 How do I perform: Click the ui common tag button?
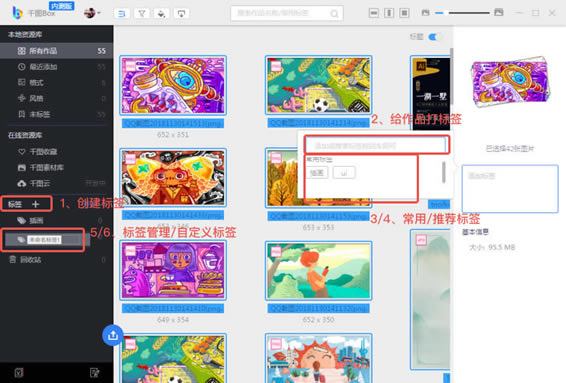pyautogui.click(x=344, y=173)
